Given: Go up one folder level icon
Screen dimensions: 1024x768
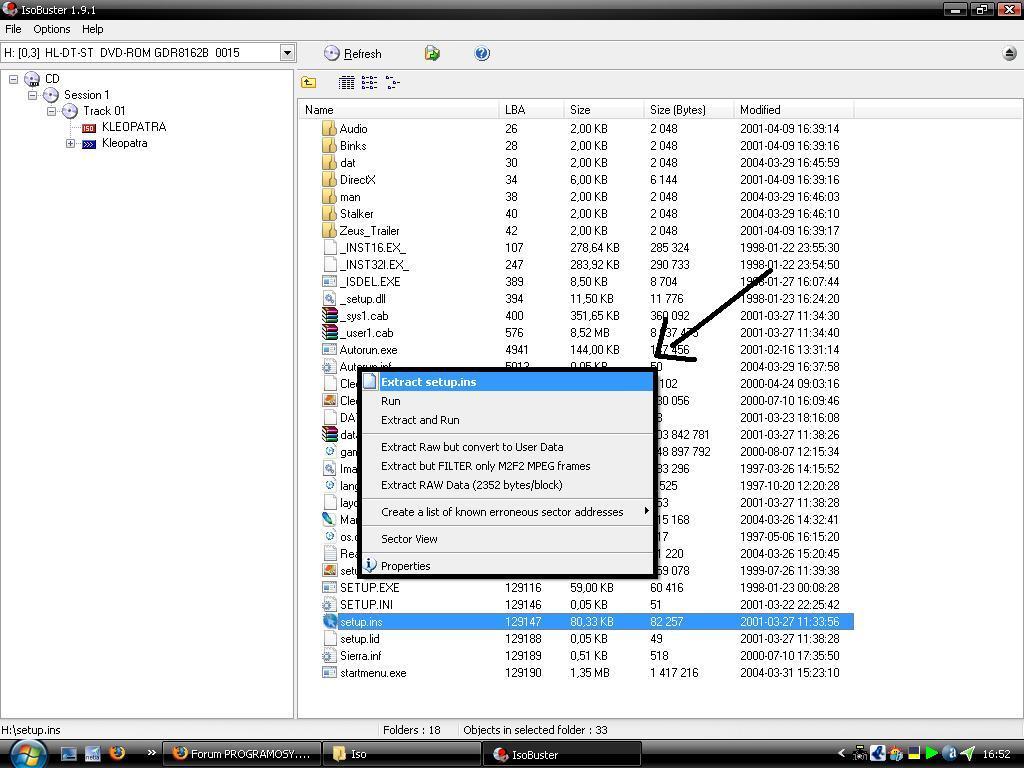Looking at the screenshot, I should pos(308,82).
